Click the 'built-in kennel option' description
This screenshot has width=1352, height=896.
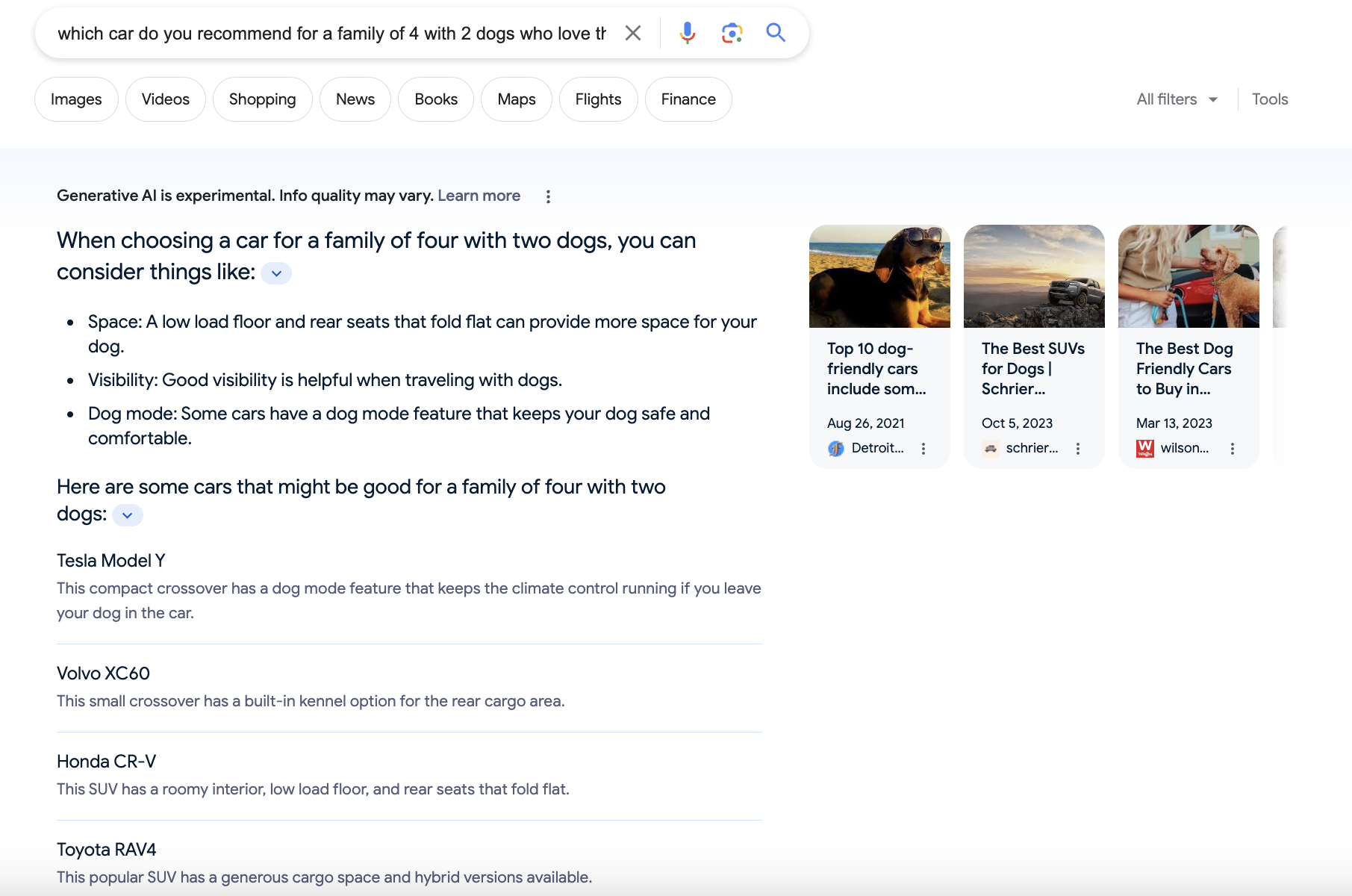tap(311, 701)
